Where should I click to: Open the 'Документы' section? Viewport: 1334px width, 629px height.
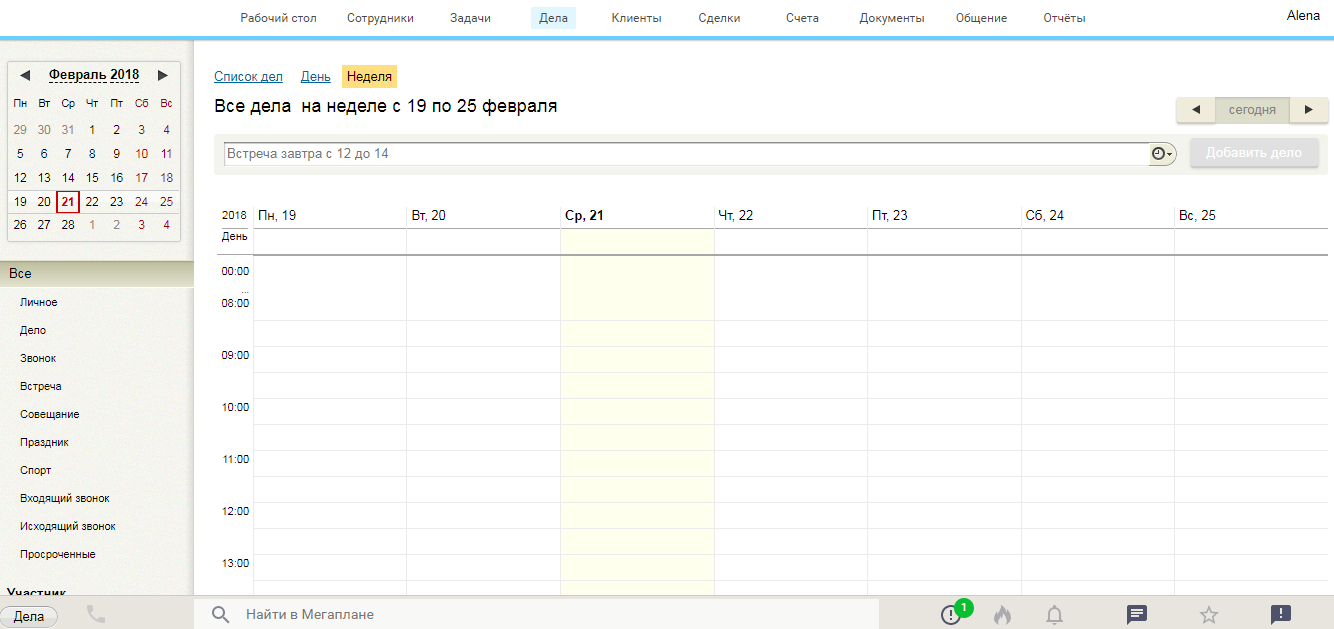892,18
